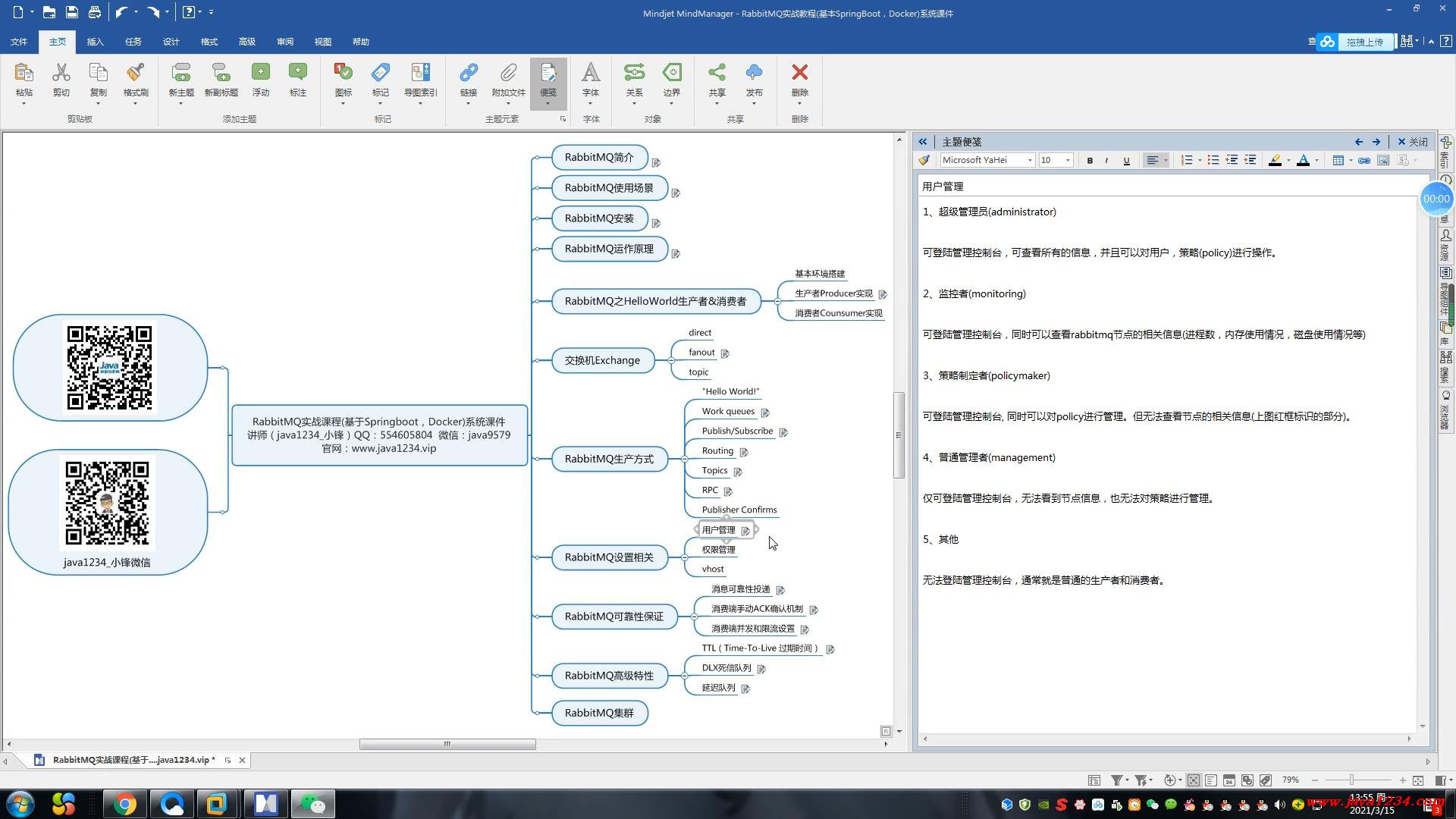1456x819 pixels.
Task: Collapse the 交换机Exchange branch
Action: [671, 360]
